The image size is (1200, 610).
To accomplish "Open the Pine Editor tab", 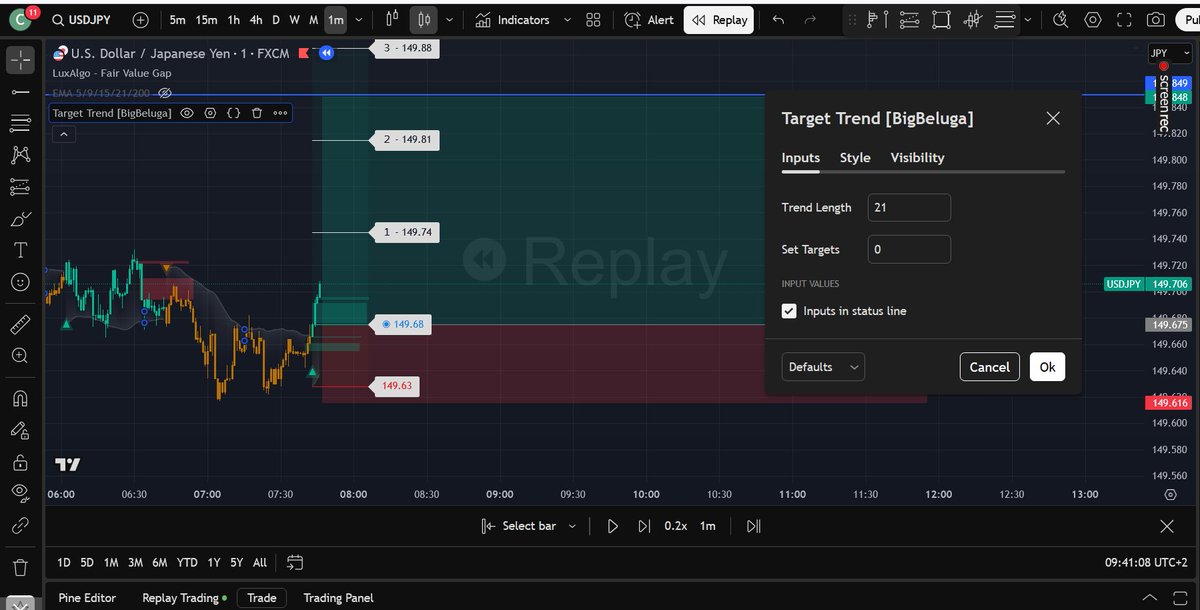I will pyautogui.click(x=87, y=598).
